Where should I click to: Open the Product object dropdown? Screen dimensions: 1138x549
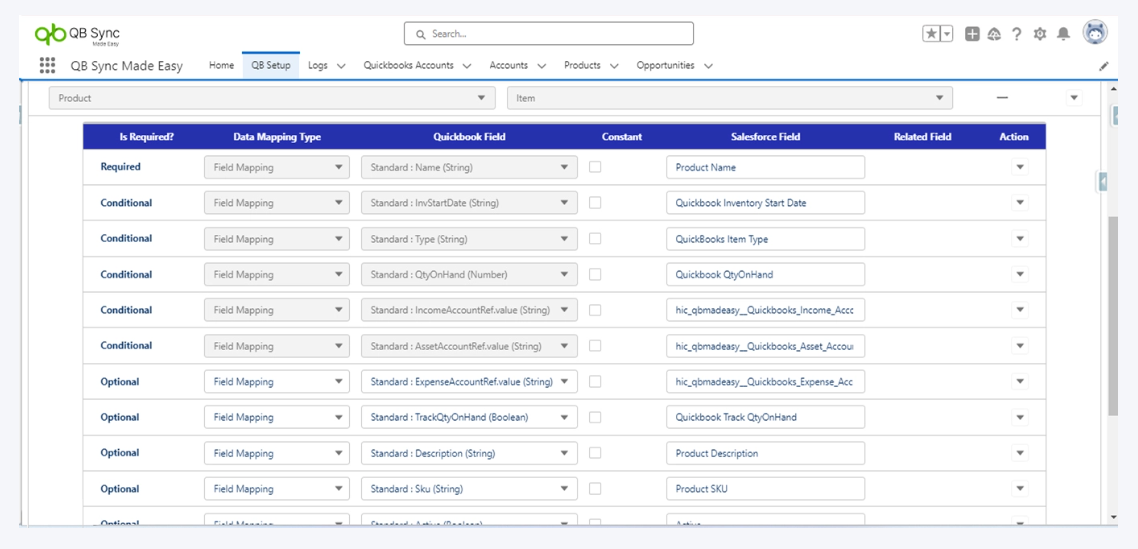271,98
